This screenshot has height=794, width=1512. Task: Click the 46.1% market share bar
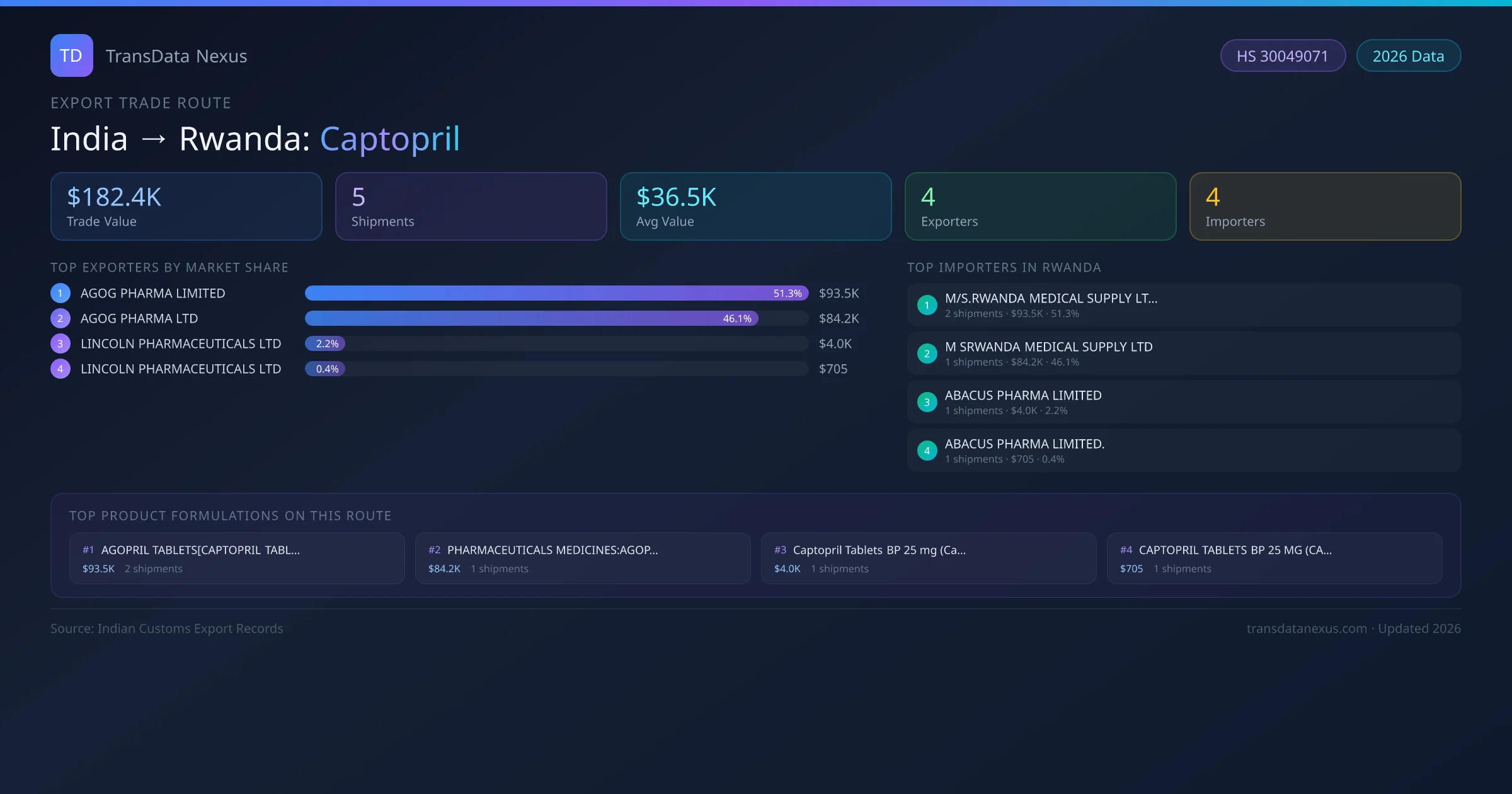point(530,318)
